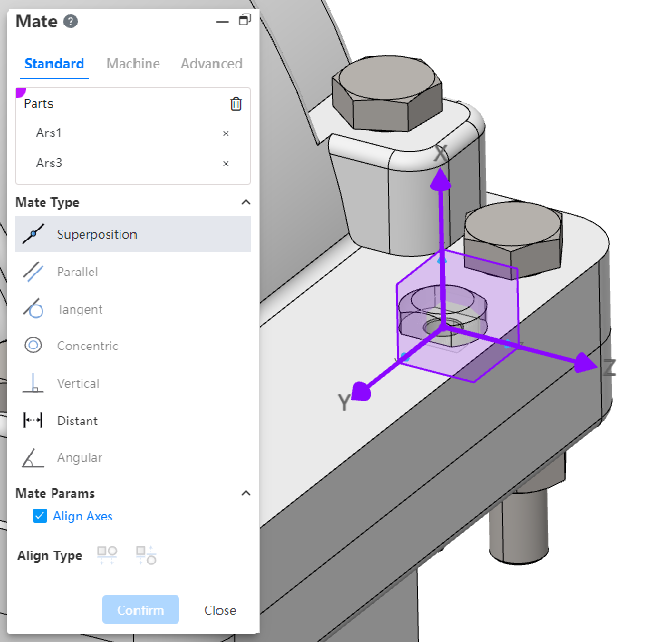Select the first Align Type icon
Screen dimensions: 653x642
(x=107, y=555)
